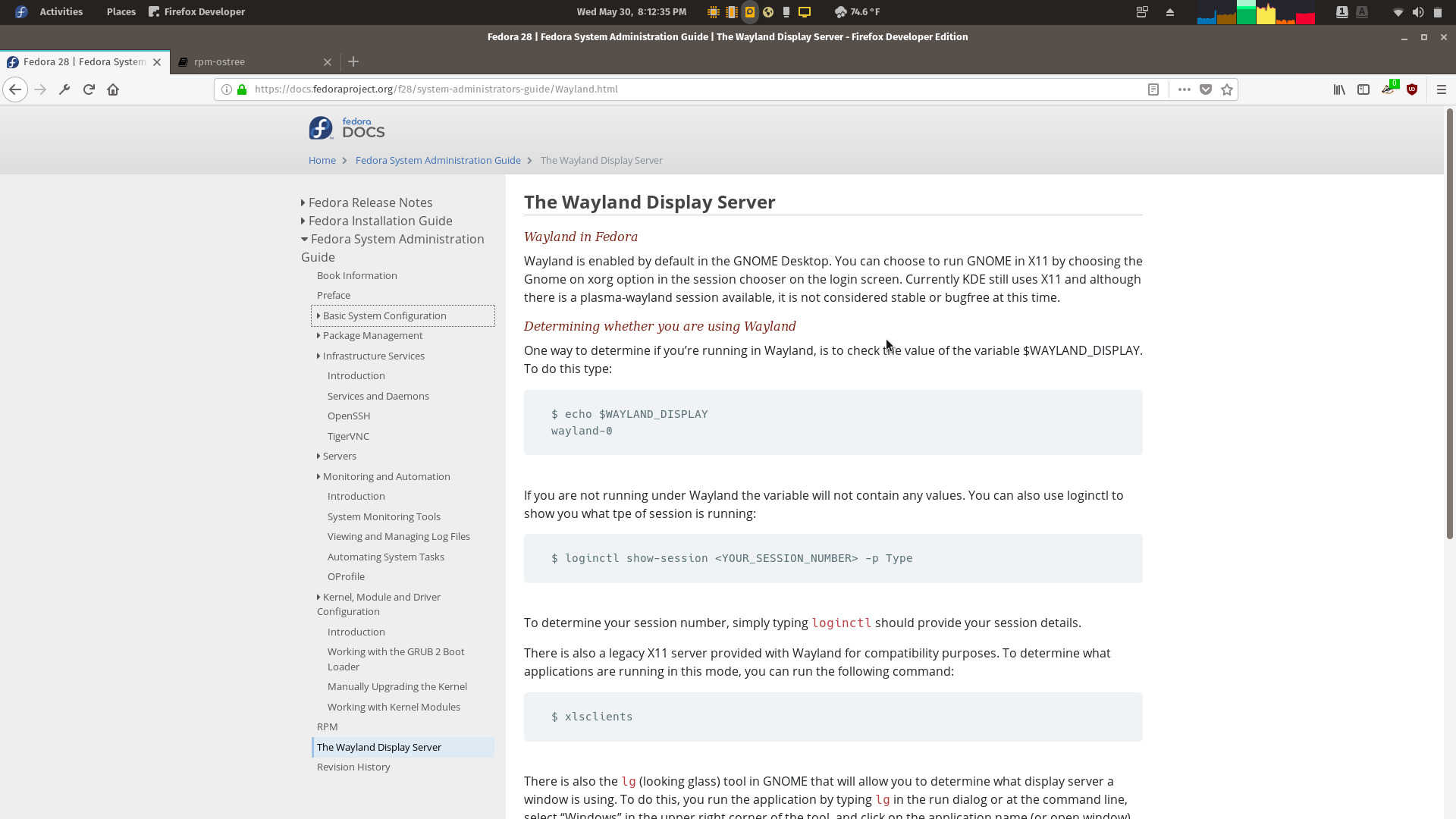Open the Library bookshelf icon
This screenshot has width=1456, height=819.
tap(1339, 89)
